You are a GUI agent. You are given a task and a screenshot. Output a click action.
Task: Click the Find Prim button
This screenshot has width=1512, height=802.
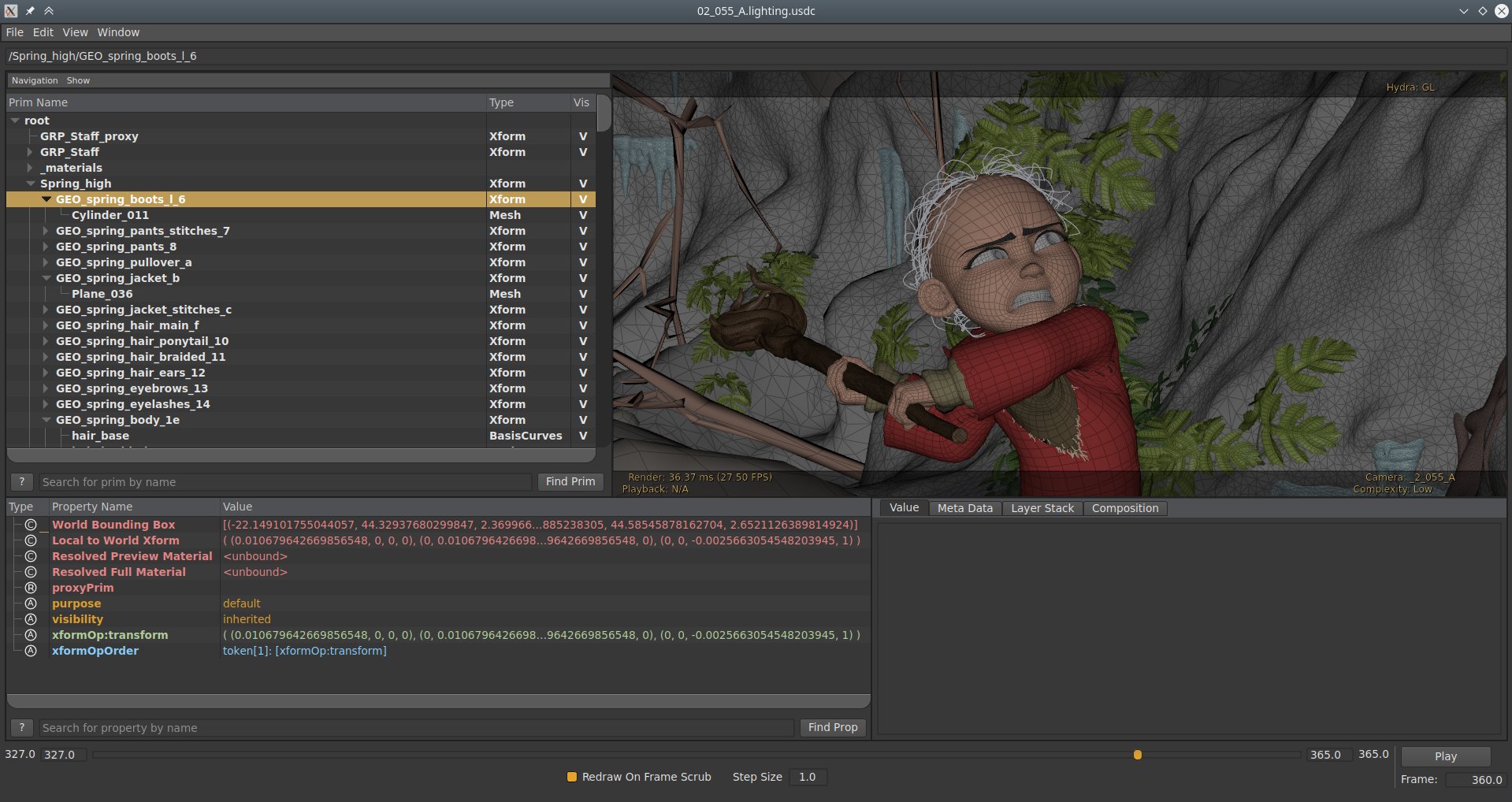570,481
